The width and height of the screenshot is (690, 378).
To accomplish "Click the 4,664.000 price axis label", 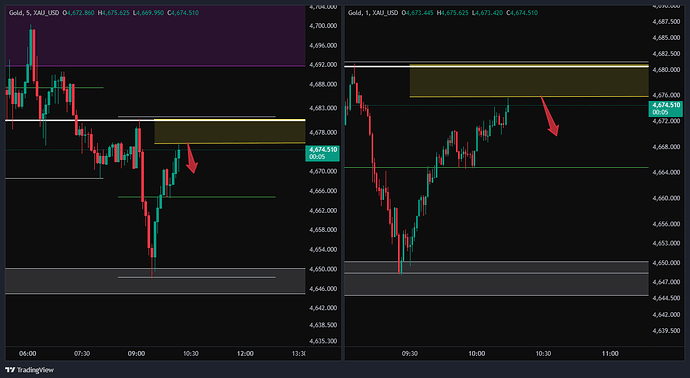I will [667, 172].
